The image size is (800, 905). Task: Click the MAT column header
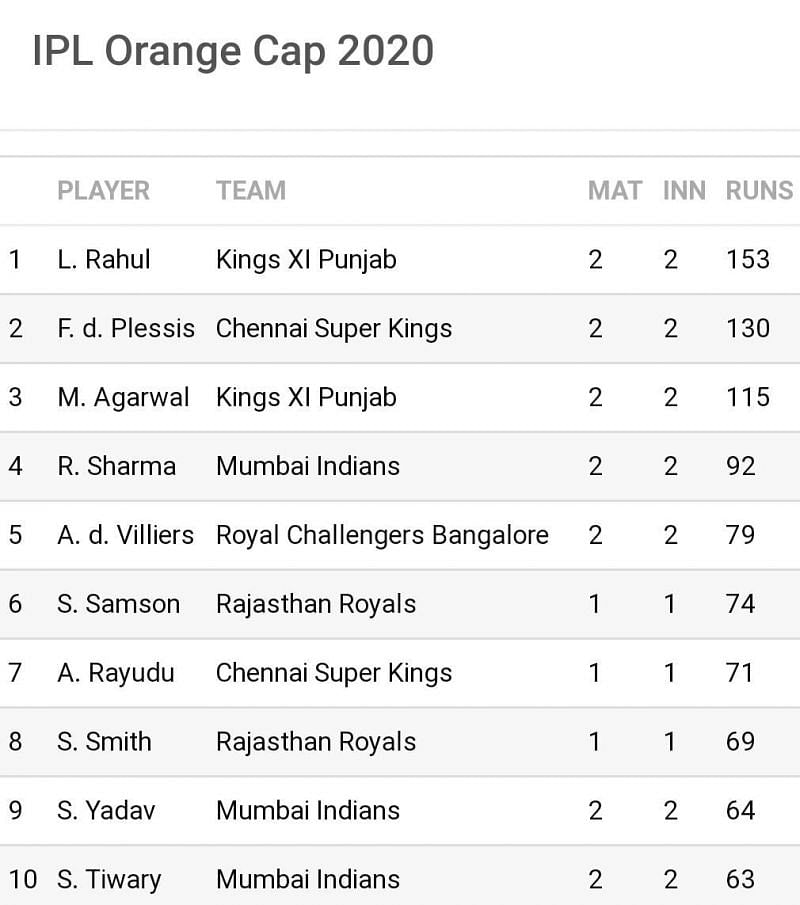coord(614,190)
